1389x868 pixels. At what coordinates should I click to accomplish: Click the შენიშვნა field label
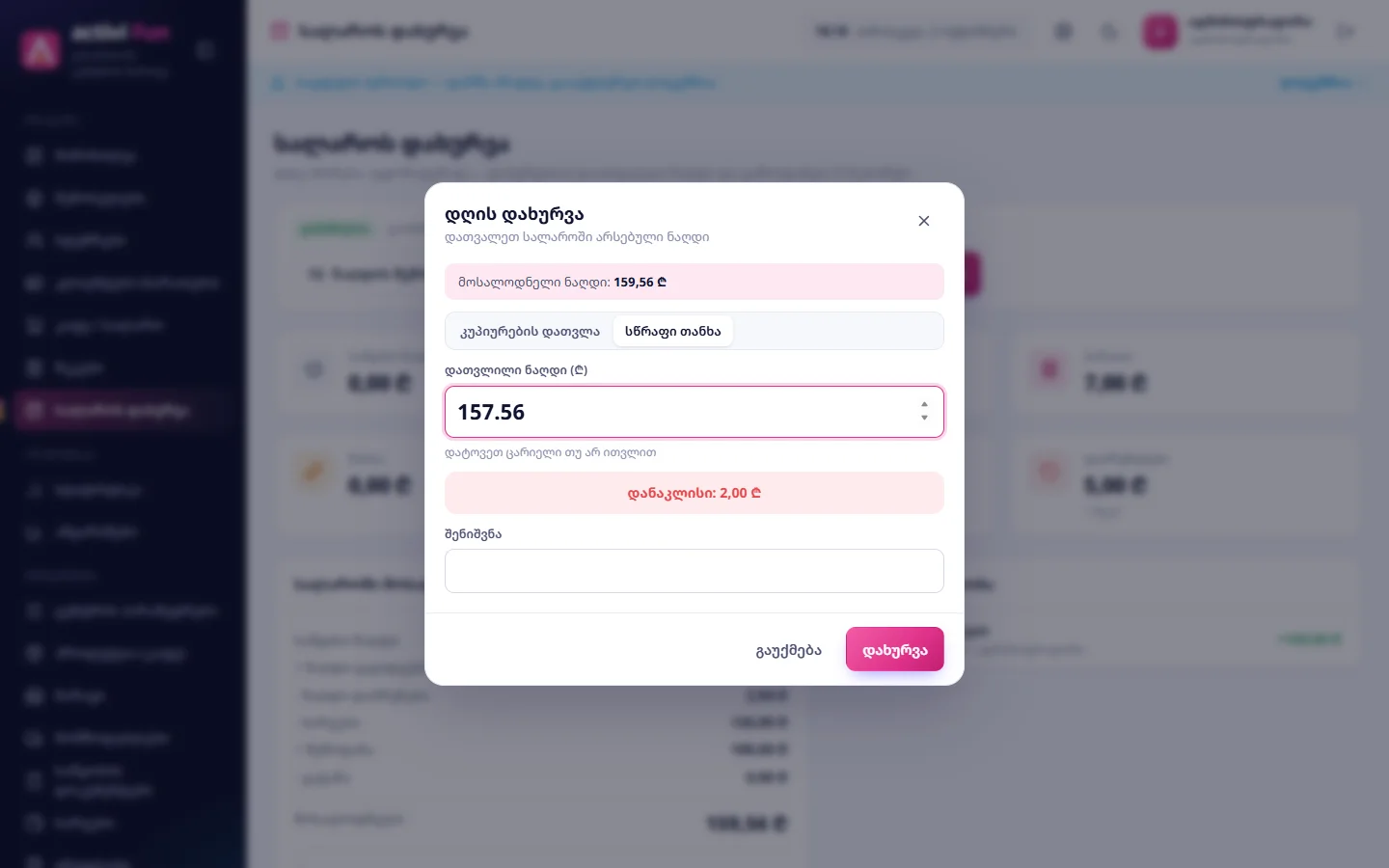473,534
